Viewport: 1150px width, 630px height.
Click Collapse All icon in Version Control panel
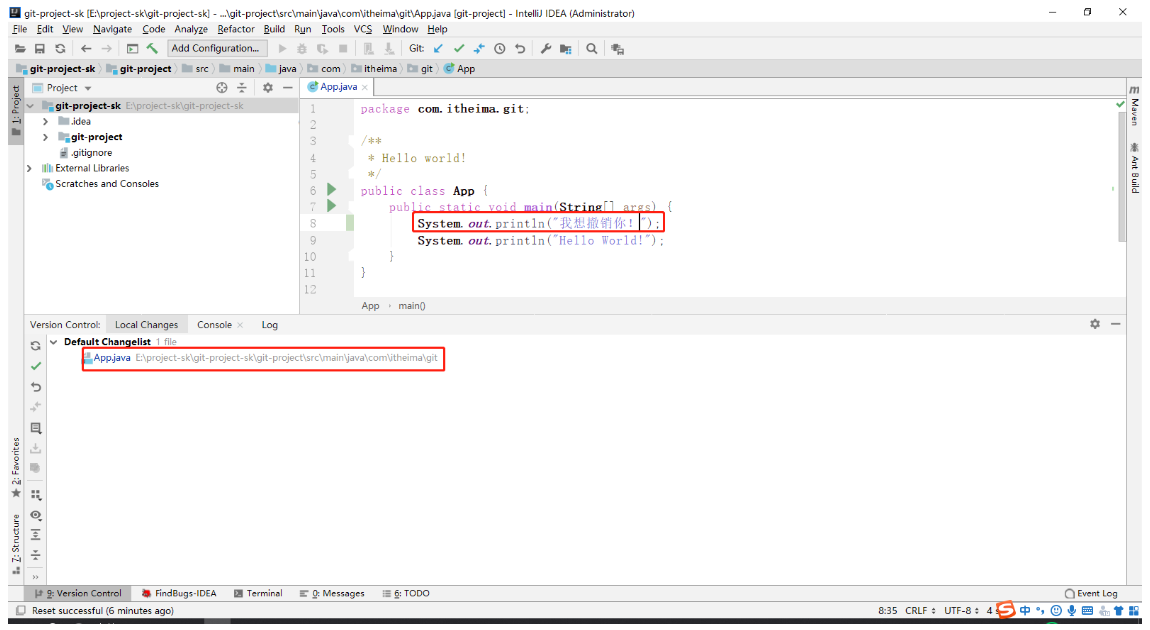(35, 554)
